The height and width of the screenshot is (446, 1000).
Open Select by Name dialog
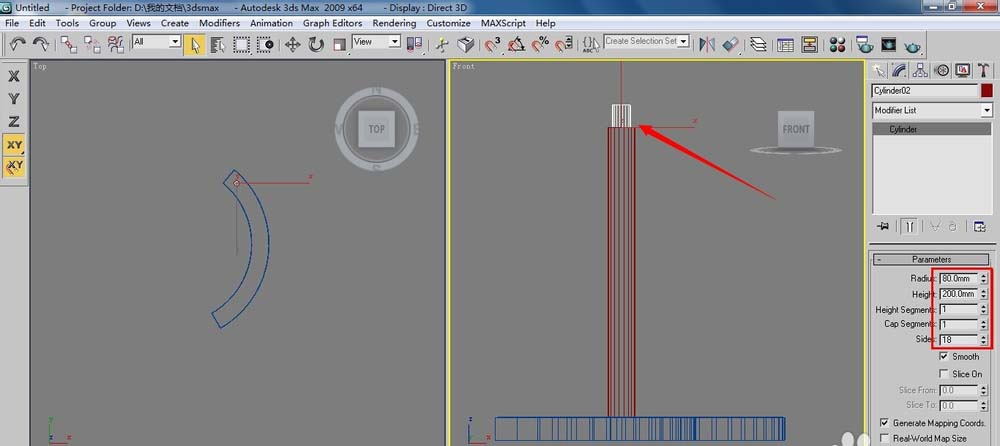pos(218,44)
